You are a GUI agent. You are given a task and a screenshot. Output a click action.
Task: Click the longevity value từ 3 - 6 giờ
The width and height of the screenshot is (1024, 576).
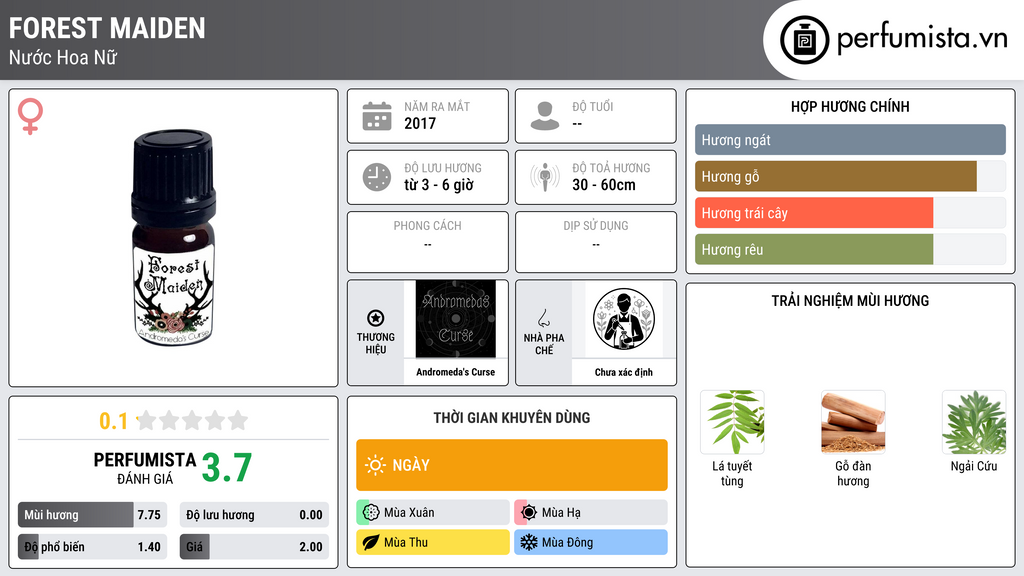pyautogui.click(x=439, y=185)
